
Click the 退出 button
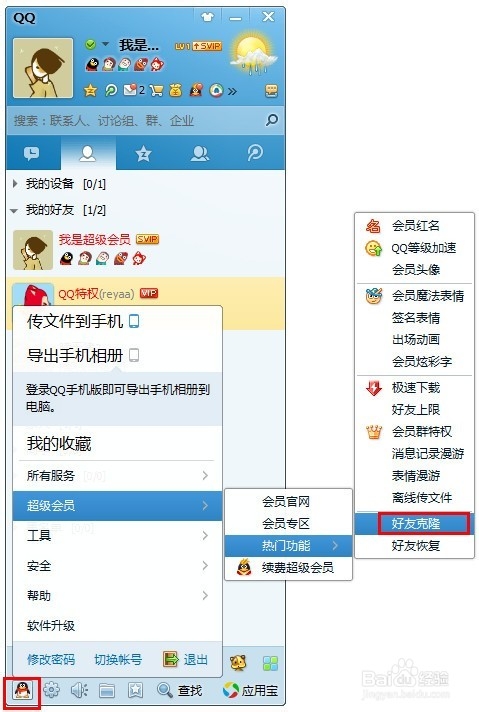click(186, 659)
